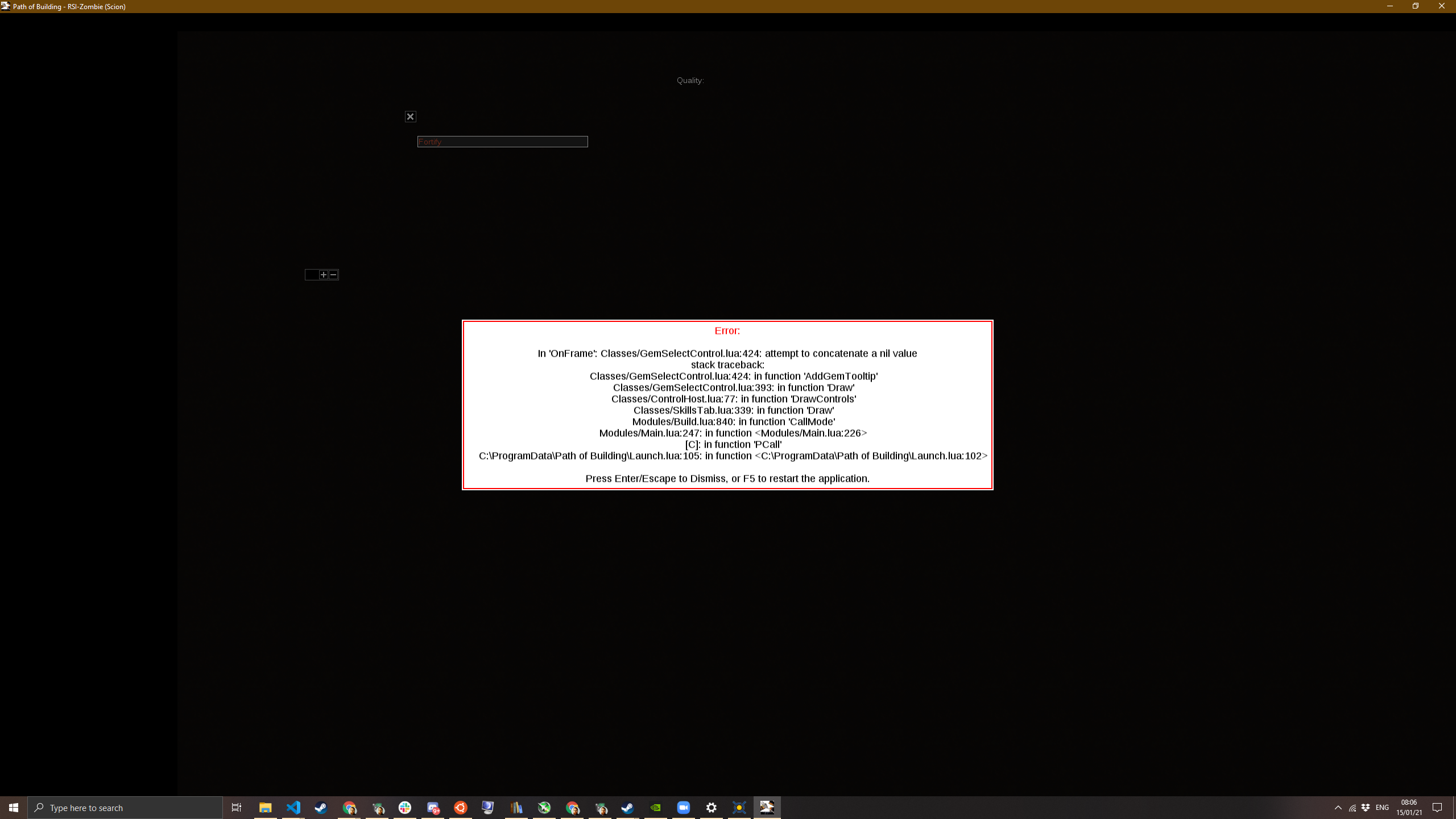Launch Zoom from the taskbar
This screenshot has height=819, width=1456.
682,808
